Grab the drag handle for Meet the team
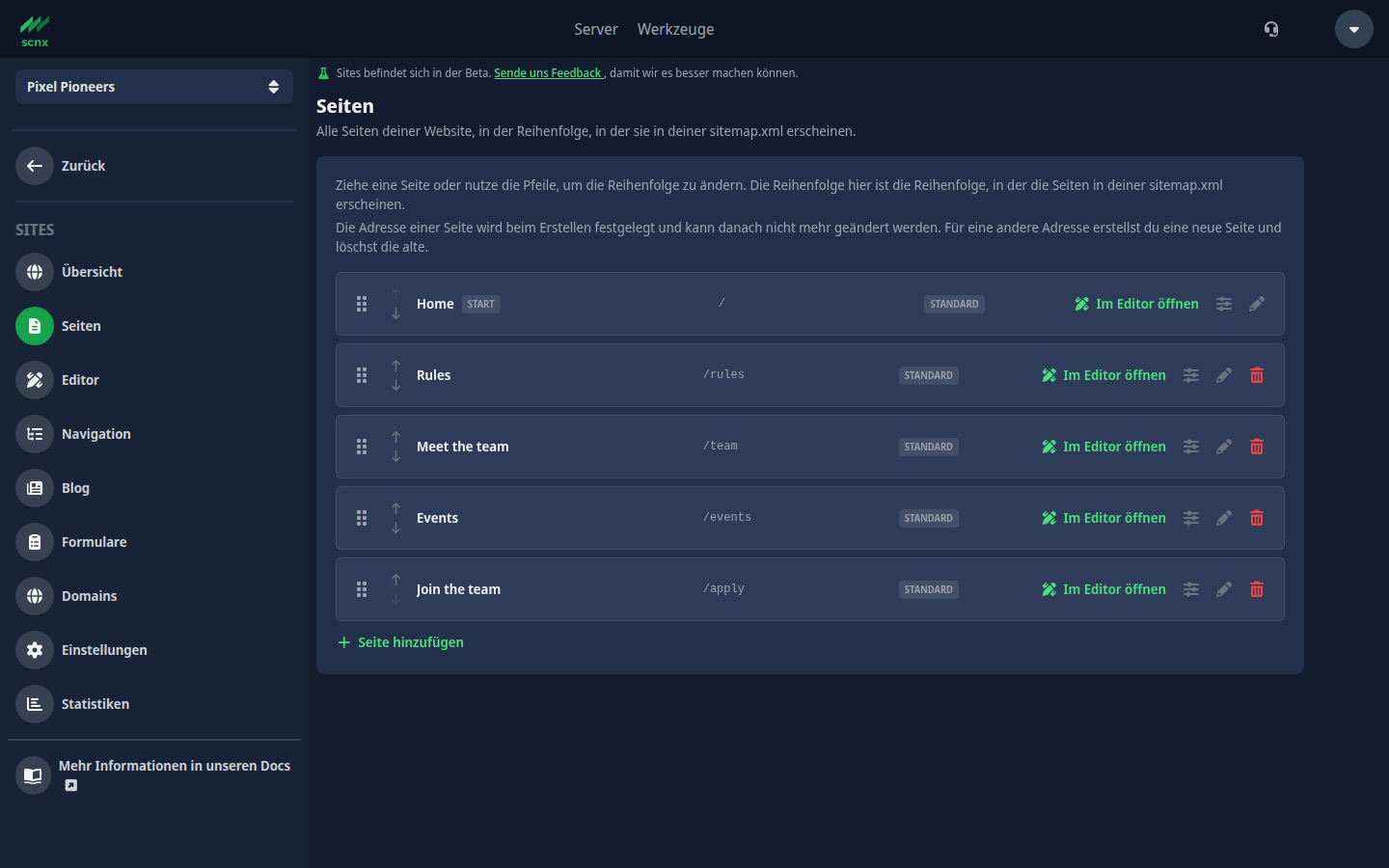Image resolution: width=1389 pixels, height=868 pixels. click(x=362, y=447)
